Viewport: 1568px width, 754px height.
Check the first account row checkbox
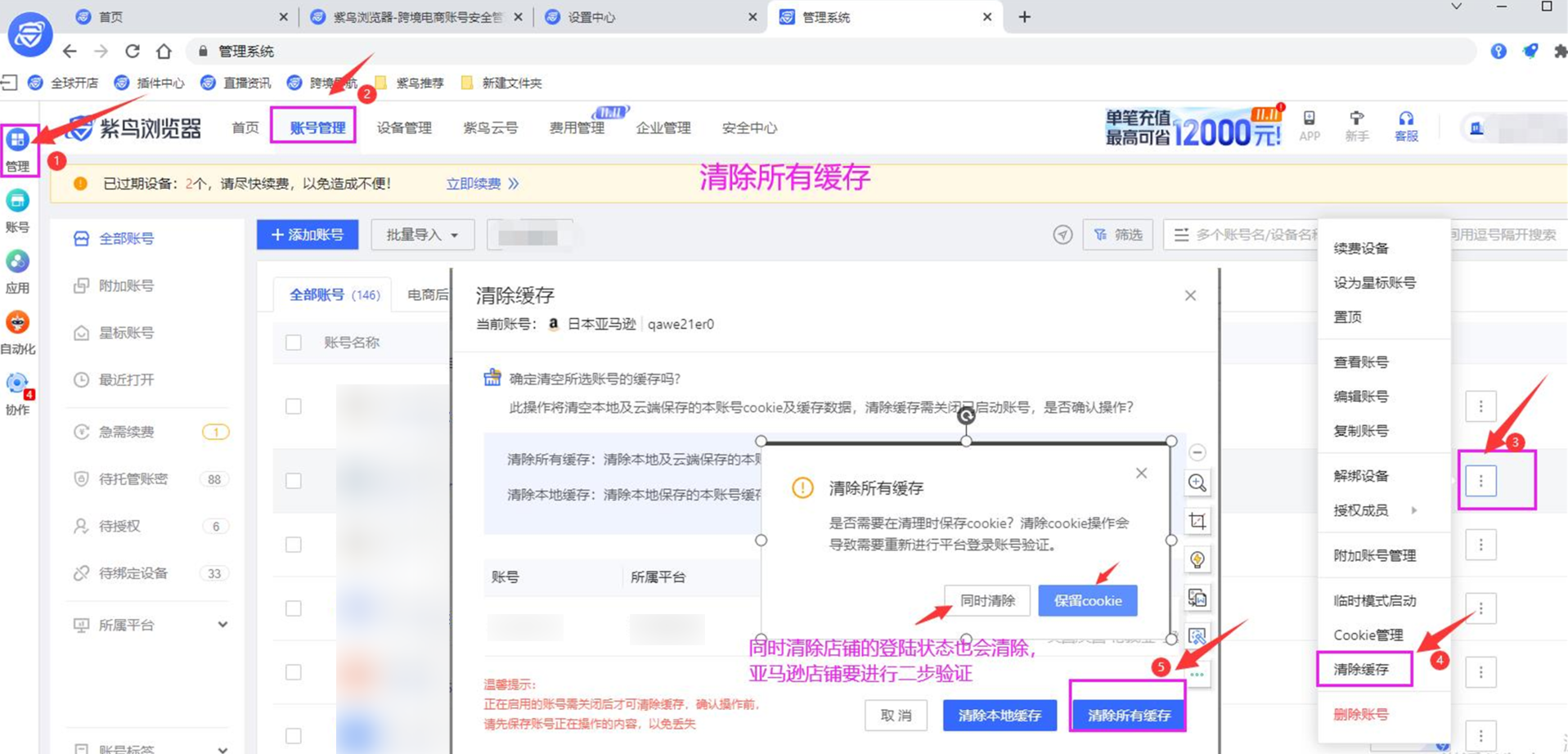294,406
